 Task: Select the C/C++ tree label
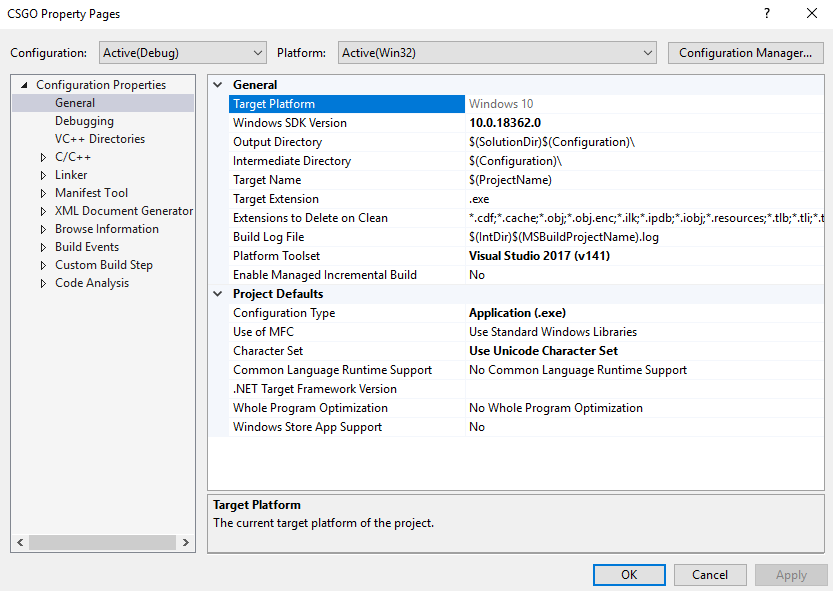[x=73, y=157]
